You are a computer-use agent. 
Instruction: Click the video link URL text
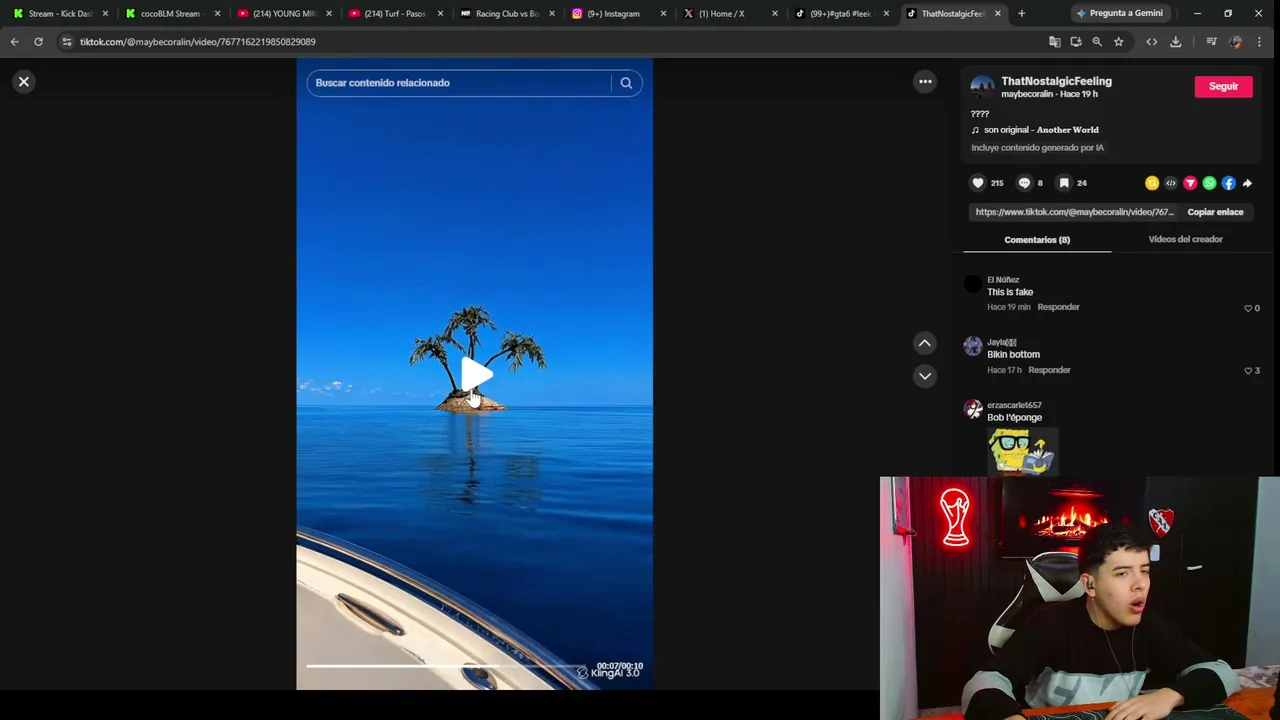[1075, 212]
